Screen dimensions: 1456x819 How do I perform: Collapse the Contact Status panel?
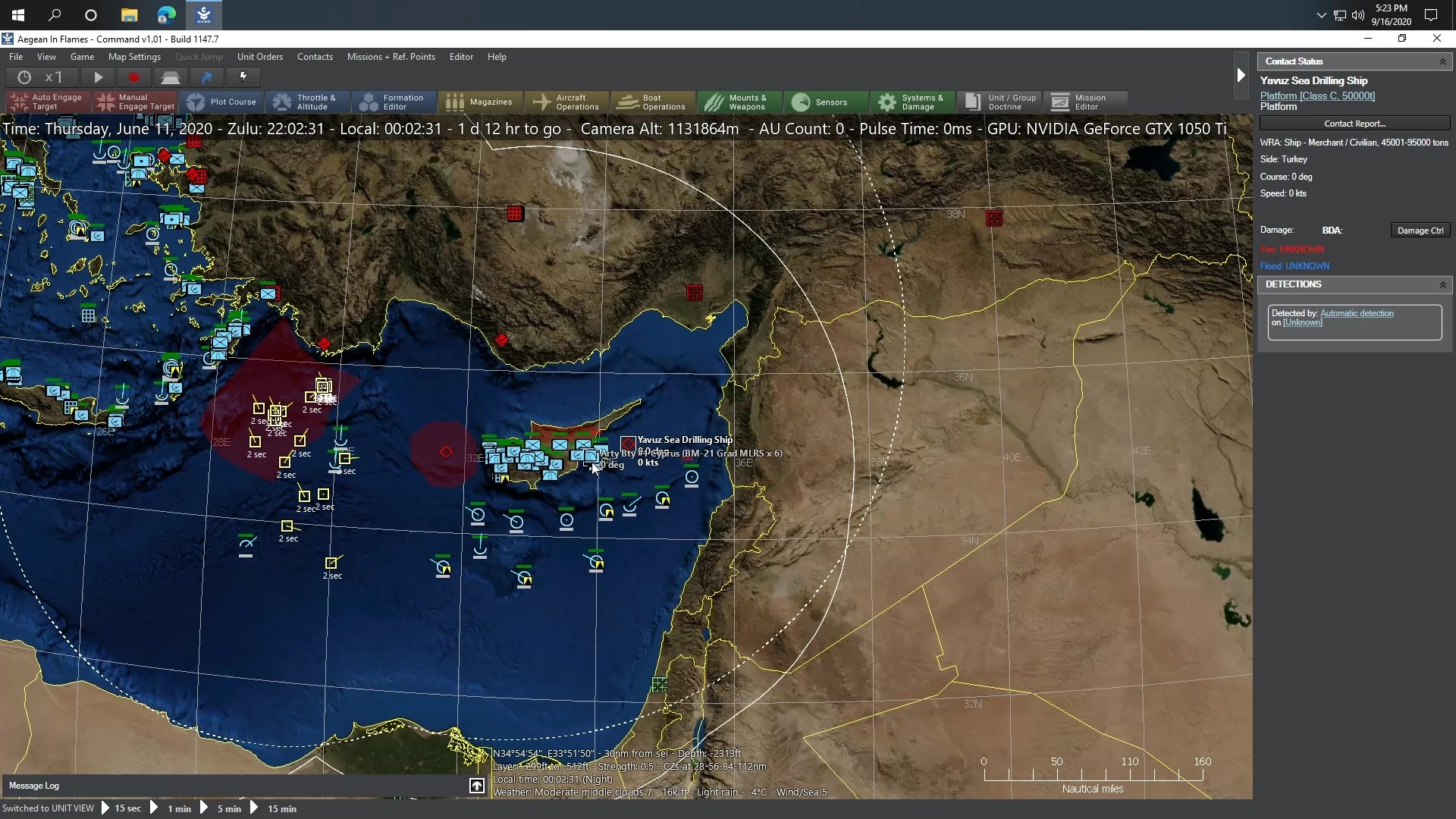(1442, 61)
